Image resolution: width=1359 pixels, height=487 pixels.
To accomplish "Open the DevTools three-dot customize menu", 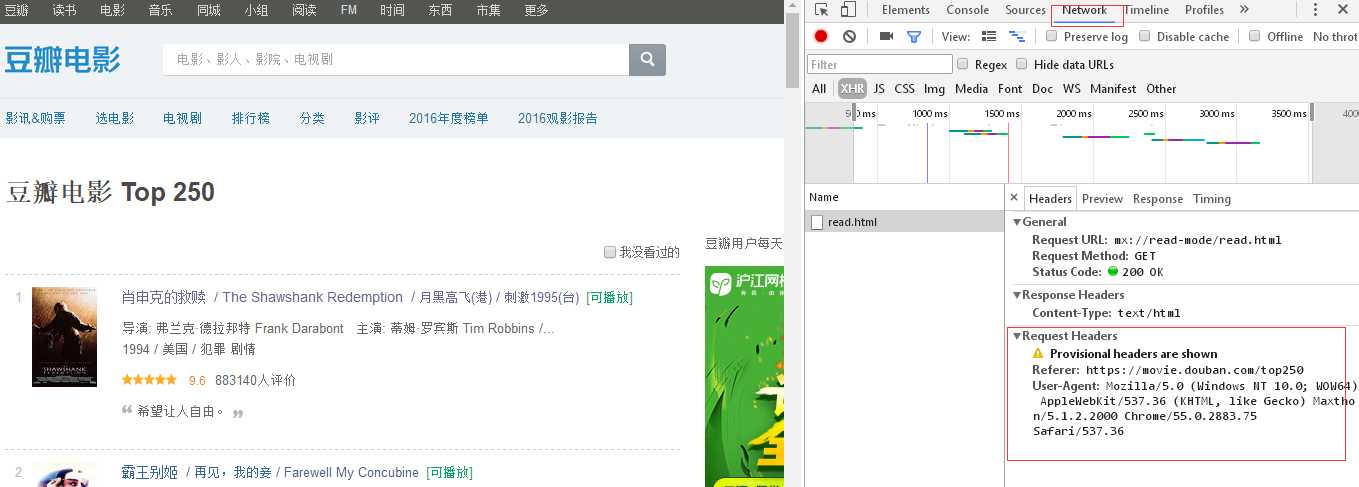I will [1313, 10].
